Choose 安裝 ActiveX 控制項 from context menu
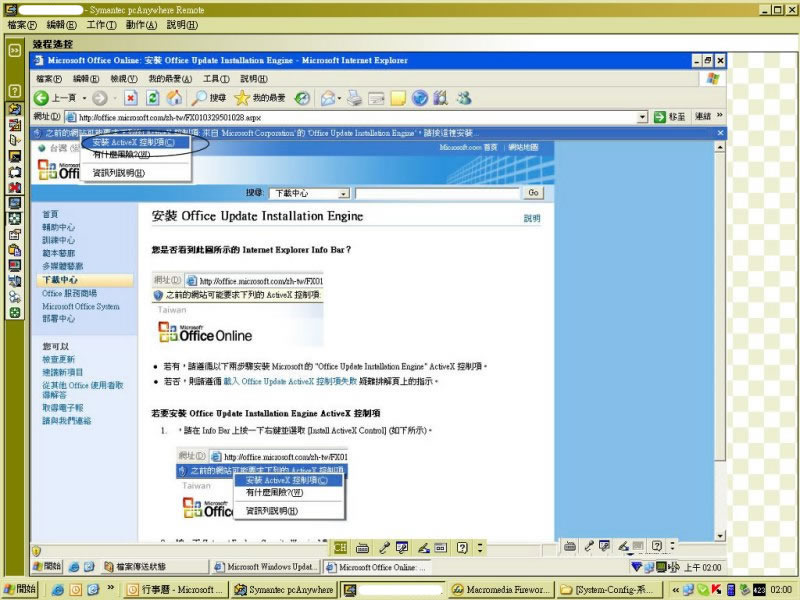800x600 pixels. 136,142
